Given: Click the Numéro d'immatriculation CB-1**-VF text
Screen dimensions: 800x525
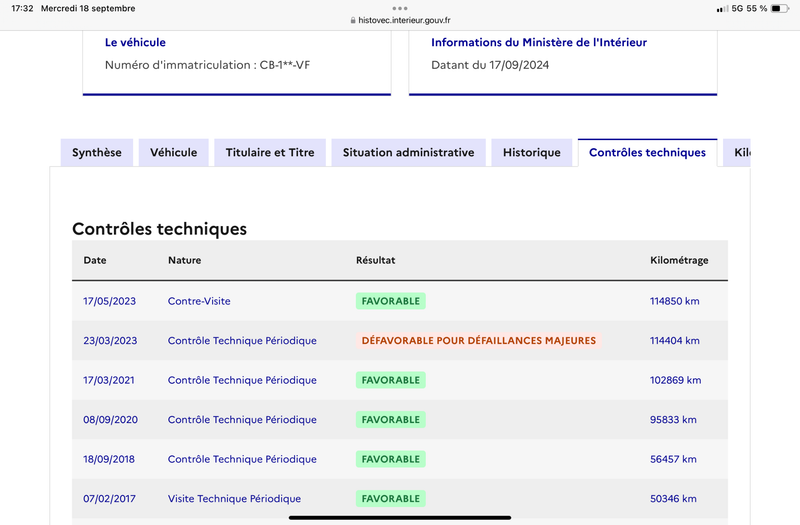Looking at the screenshot, I should (207, 65).
